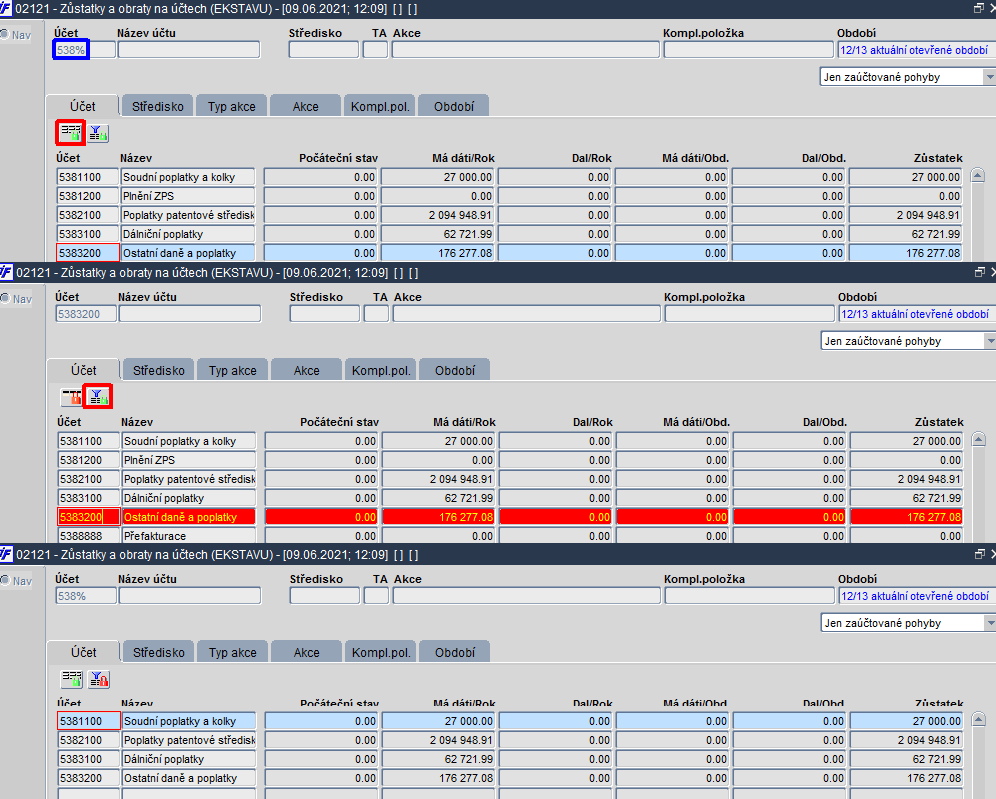Click the restore icon in middle window title bar
Screen dimensions: 996x799
[979, 272]
